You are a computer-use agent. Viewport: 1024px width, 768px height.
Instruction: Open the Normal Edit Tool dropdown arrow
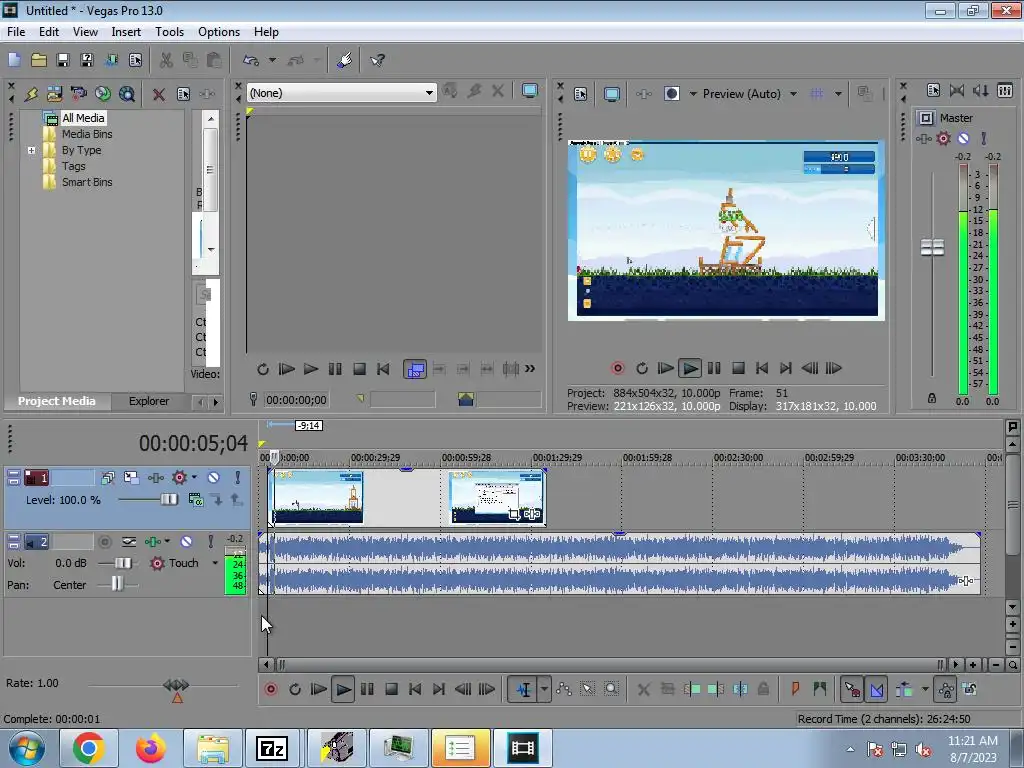coord(544,689)
